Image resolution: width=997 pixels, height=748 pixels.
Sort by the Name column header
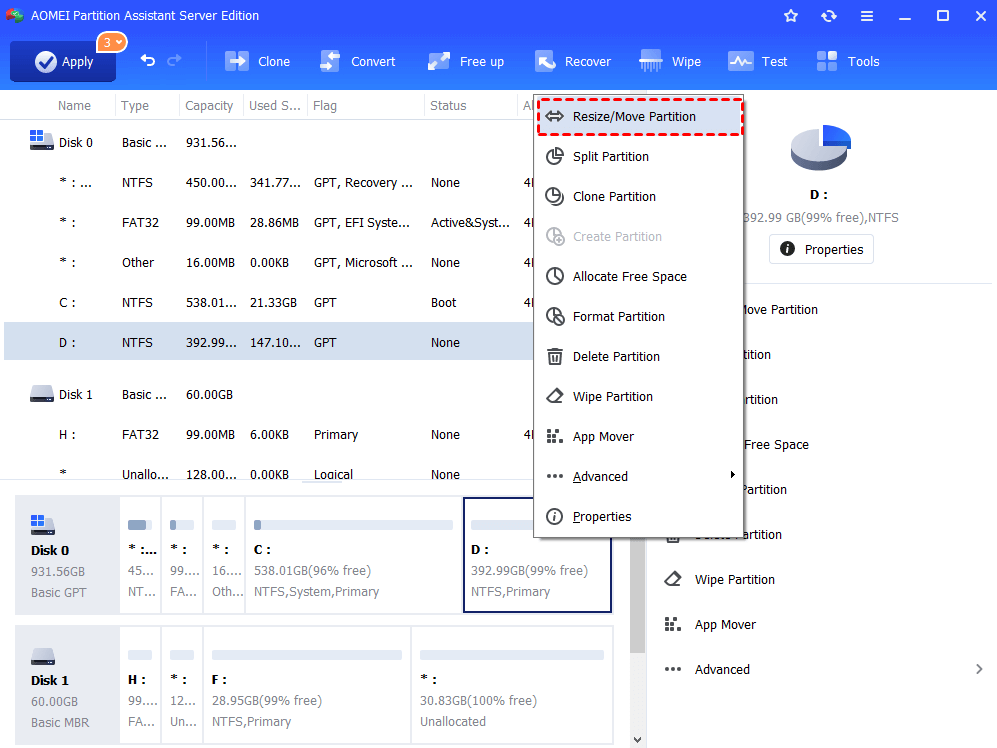[74, 106]
